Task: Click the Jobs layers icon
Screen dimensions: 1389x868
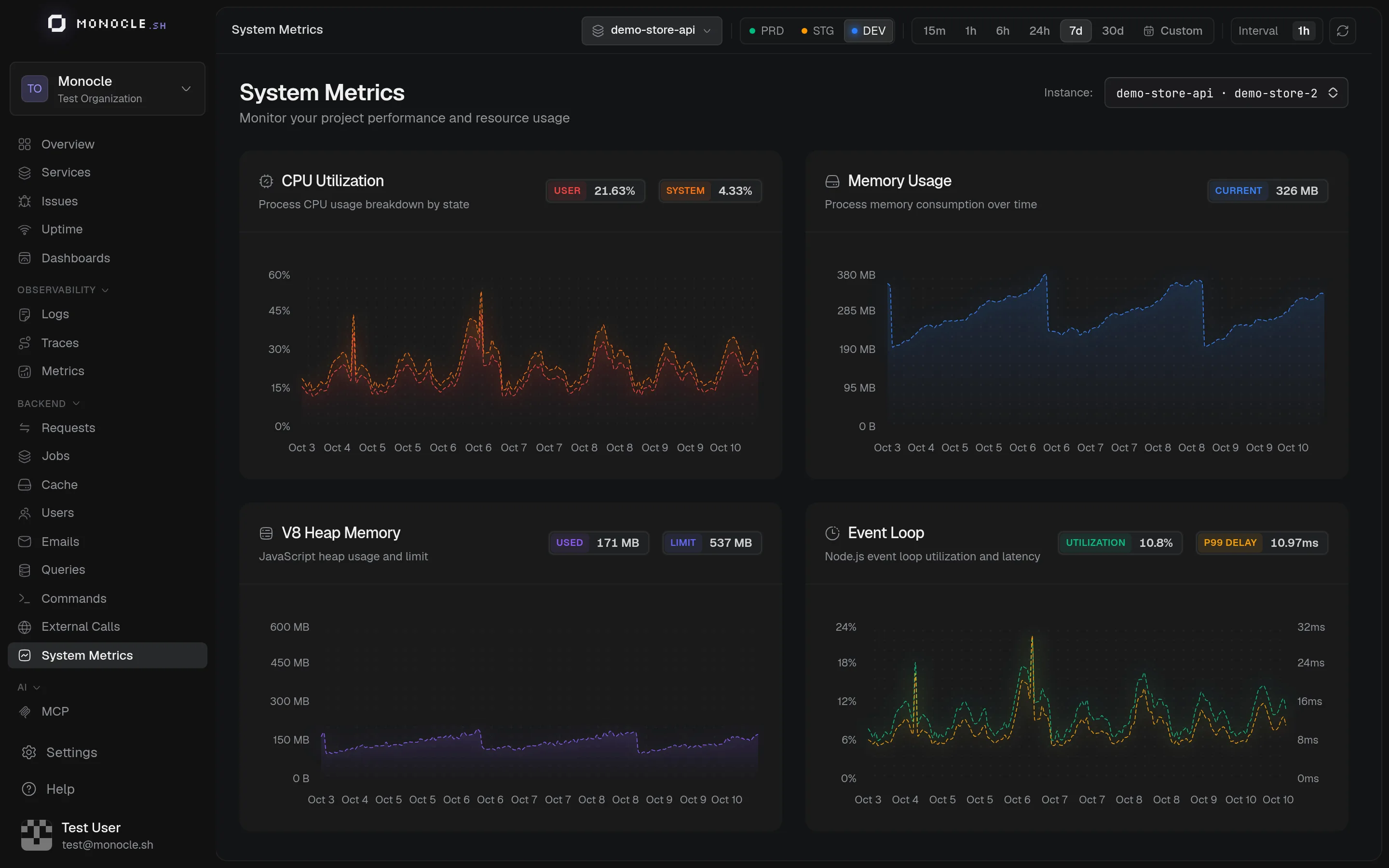Action: pyautogui.click(x=25, y=456)
